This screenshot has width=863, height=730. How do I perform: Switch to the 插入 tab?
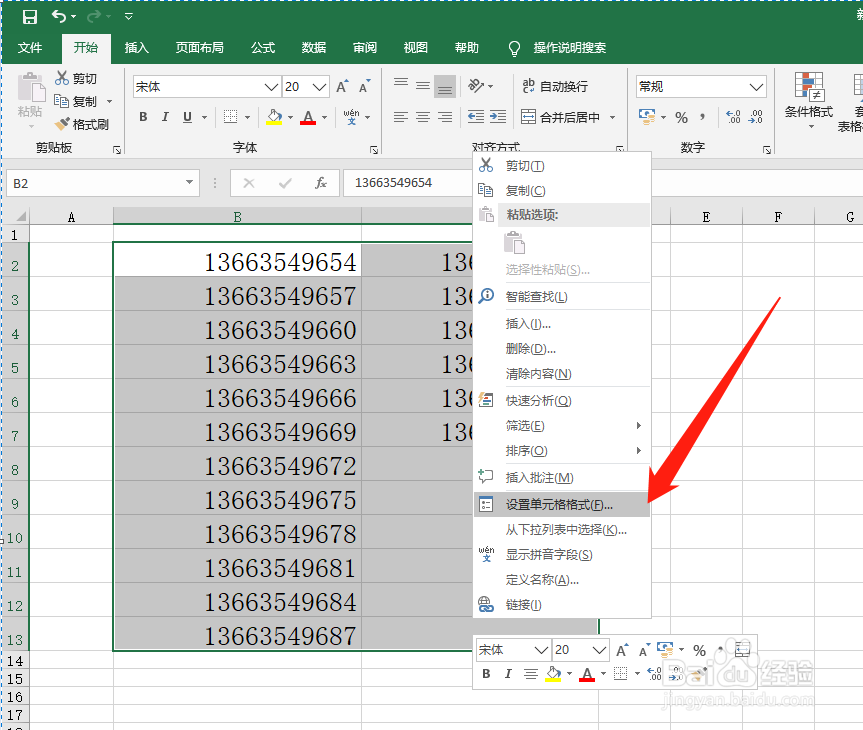(x=136, y=48)
